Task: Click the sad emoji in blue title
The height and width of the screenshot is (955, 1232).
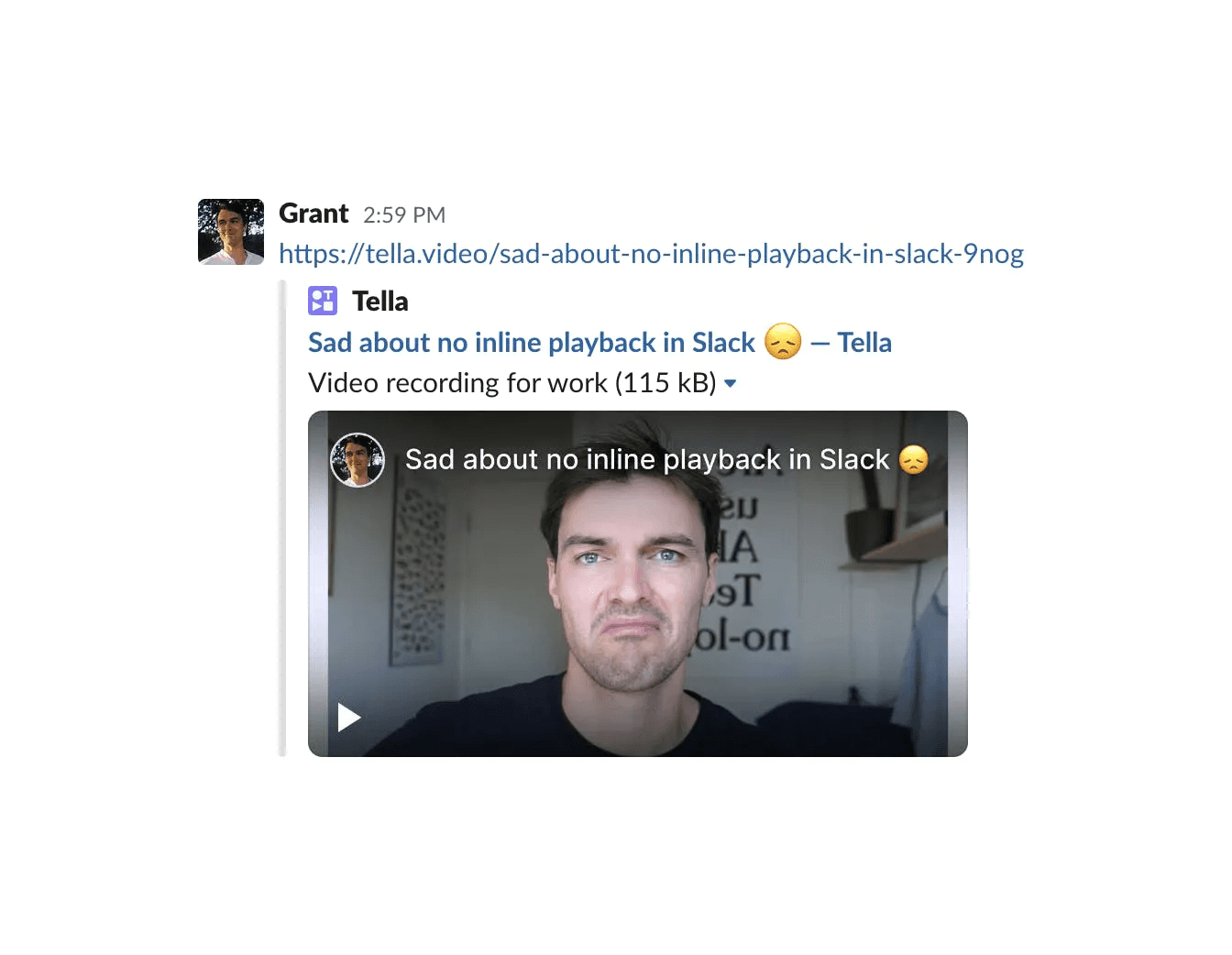Action: pos(783,342)
